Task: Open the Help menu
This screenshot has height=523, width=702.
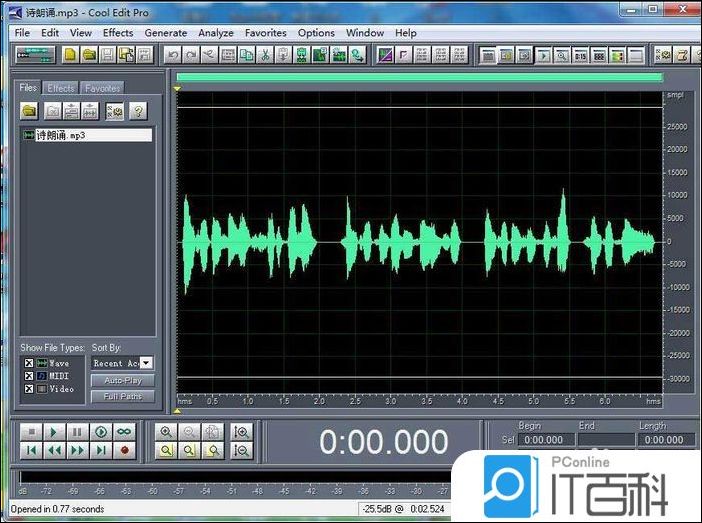Action: click(x=406, y=33)
